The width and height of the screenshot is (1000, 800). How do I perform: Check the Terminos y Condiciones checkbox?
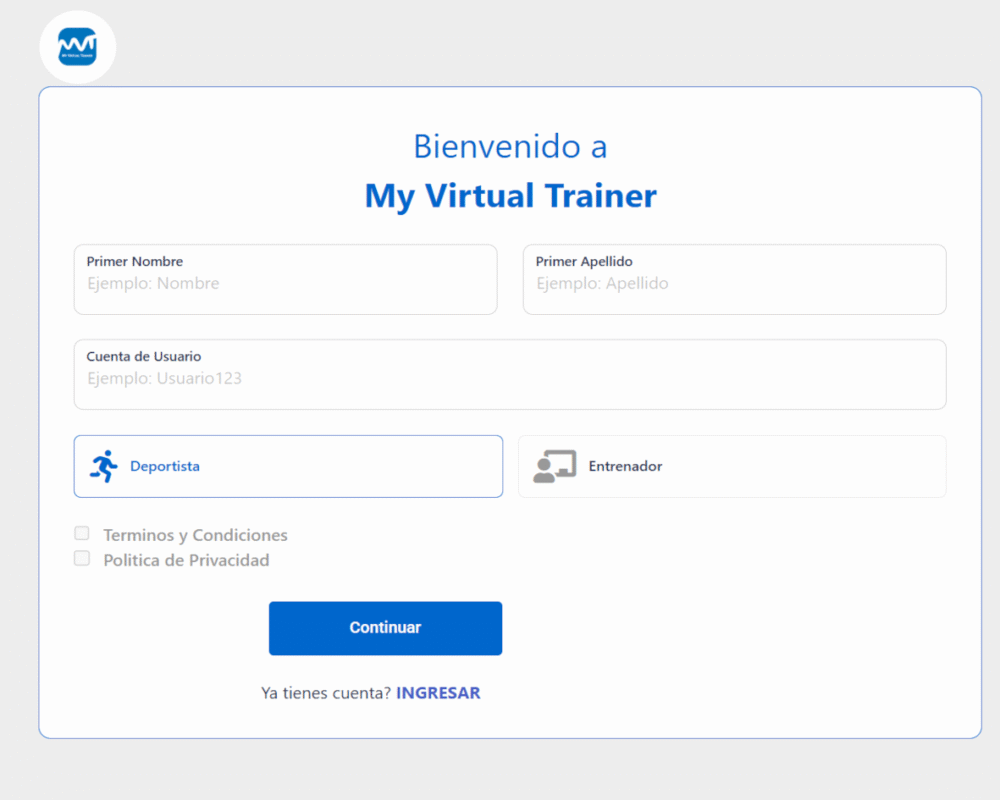coord(82,534)
